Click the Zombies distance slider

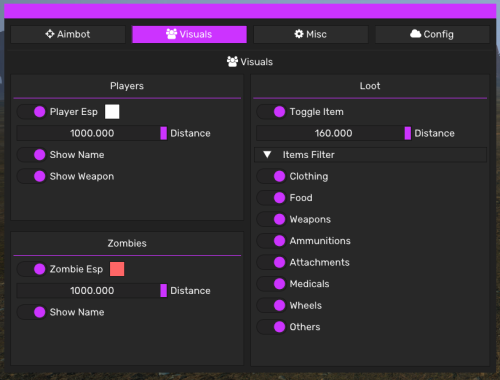pyautogui.click(x=92, y=291)
